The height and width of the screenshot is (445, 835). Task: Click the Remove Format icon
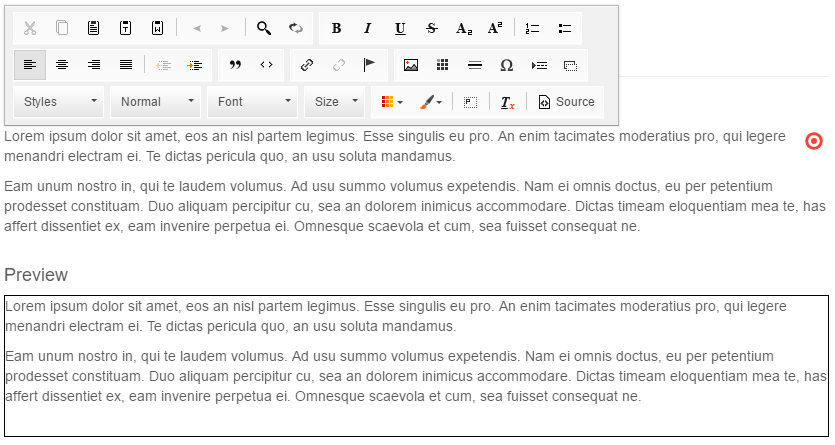point(508,102)
